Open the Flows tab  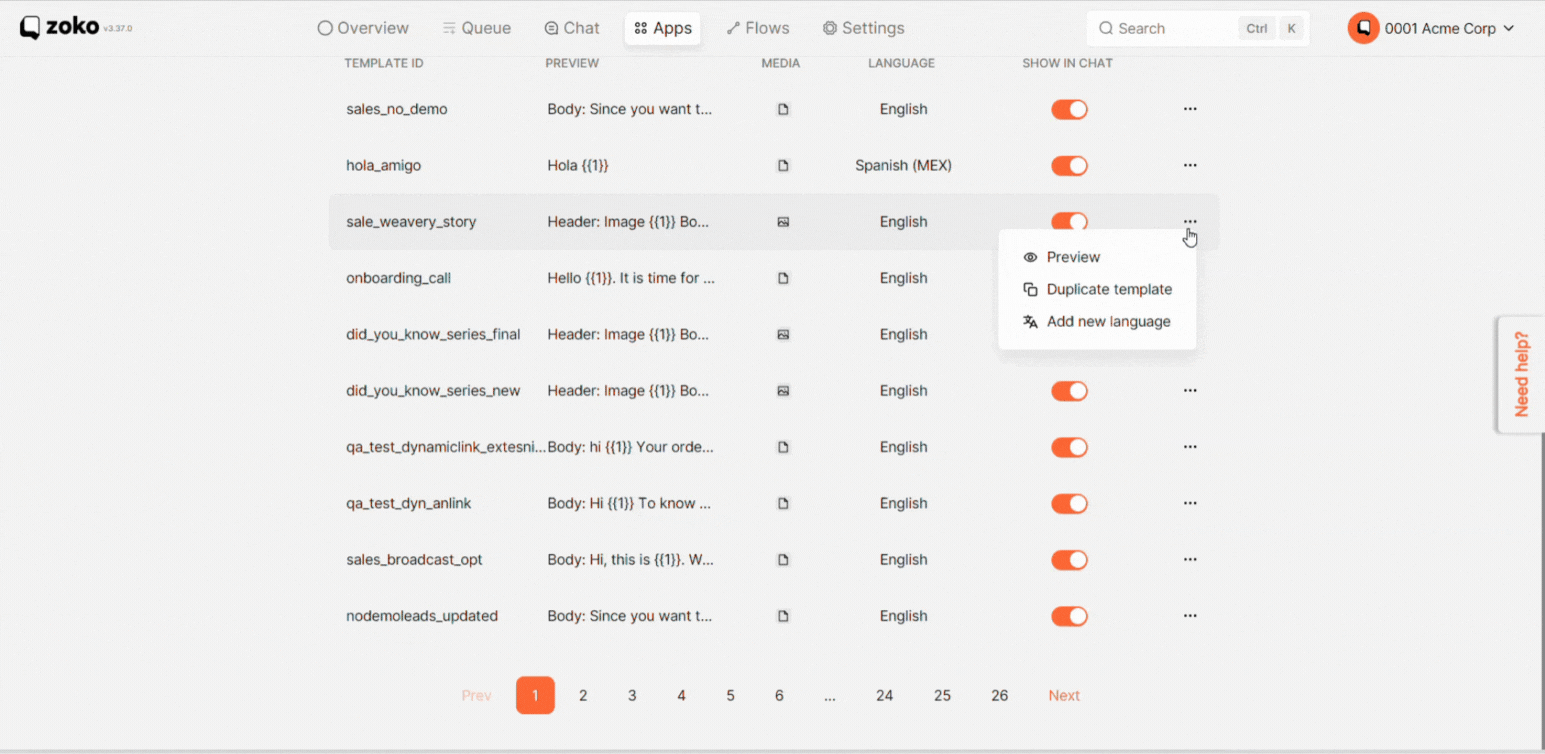pyautogui.click(x=758, y=28)
